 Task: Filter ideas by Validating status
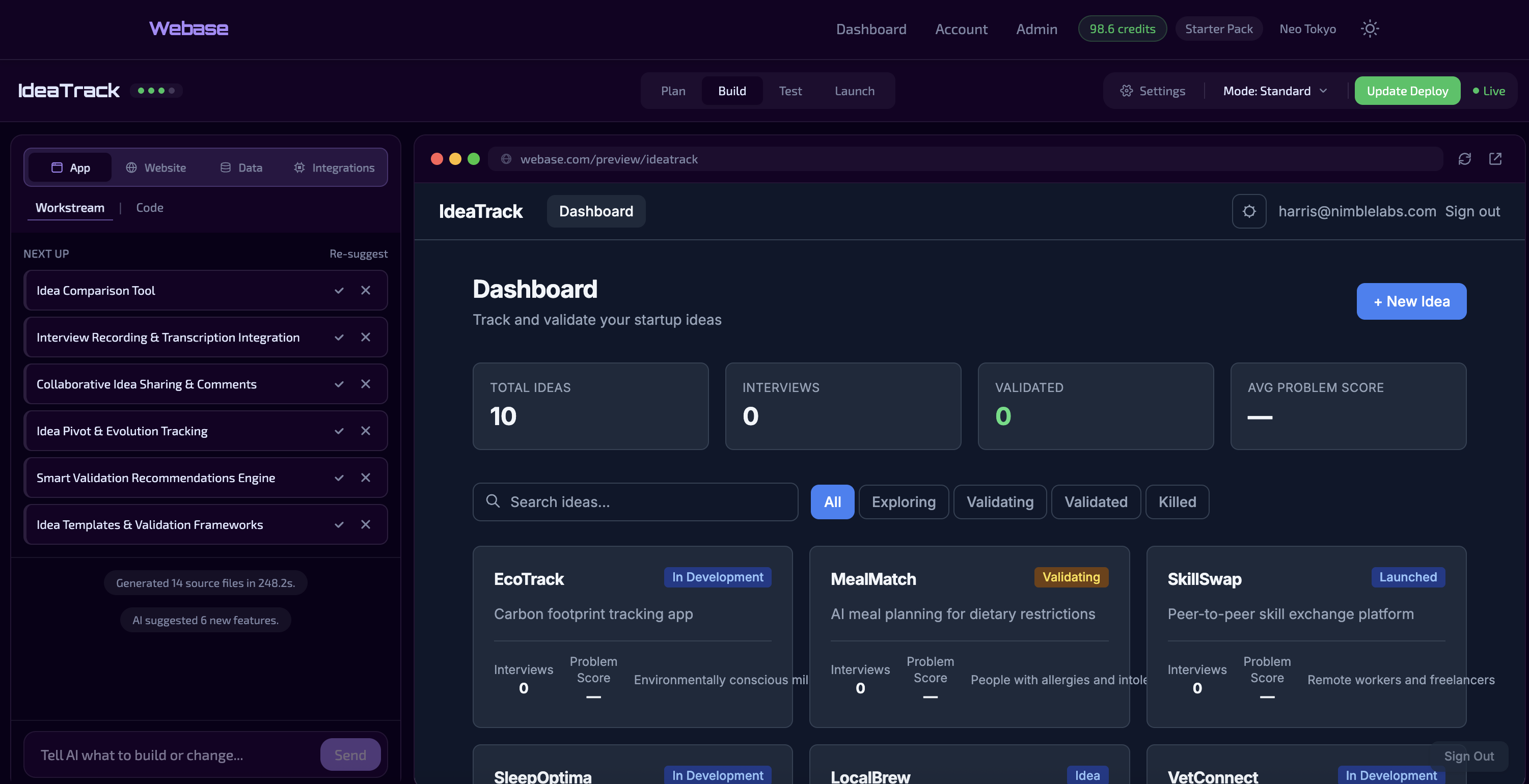(x=999, y=501)
